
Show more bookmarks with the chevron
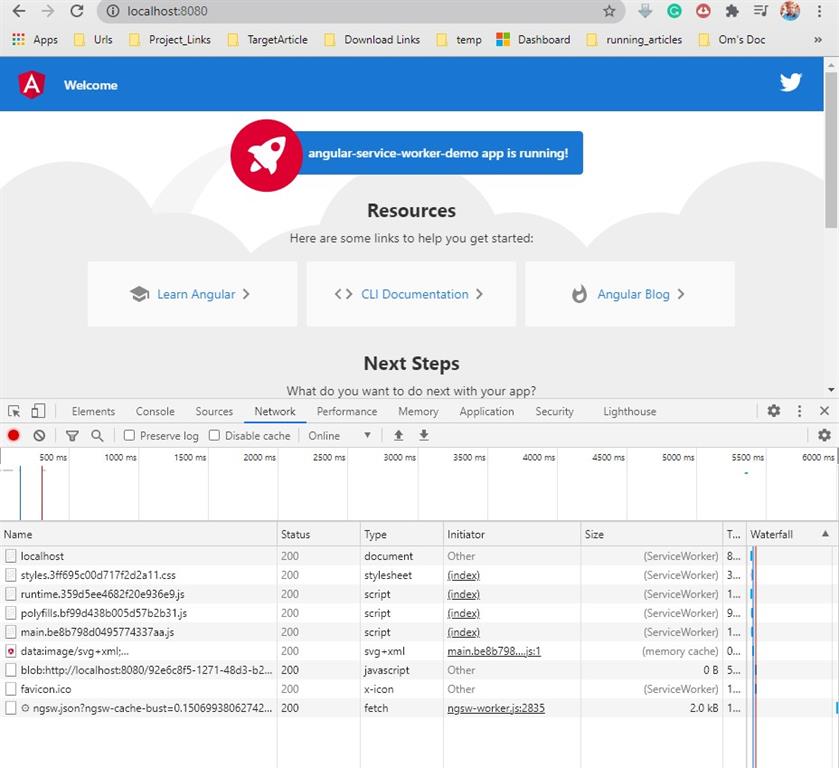point(818,40)
